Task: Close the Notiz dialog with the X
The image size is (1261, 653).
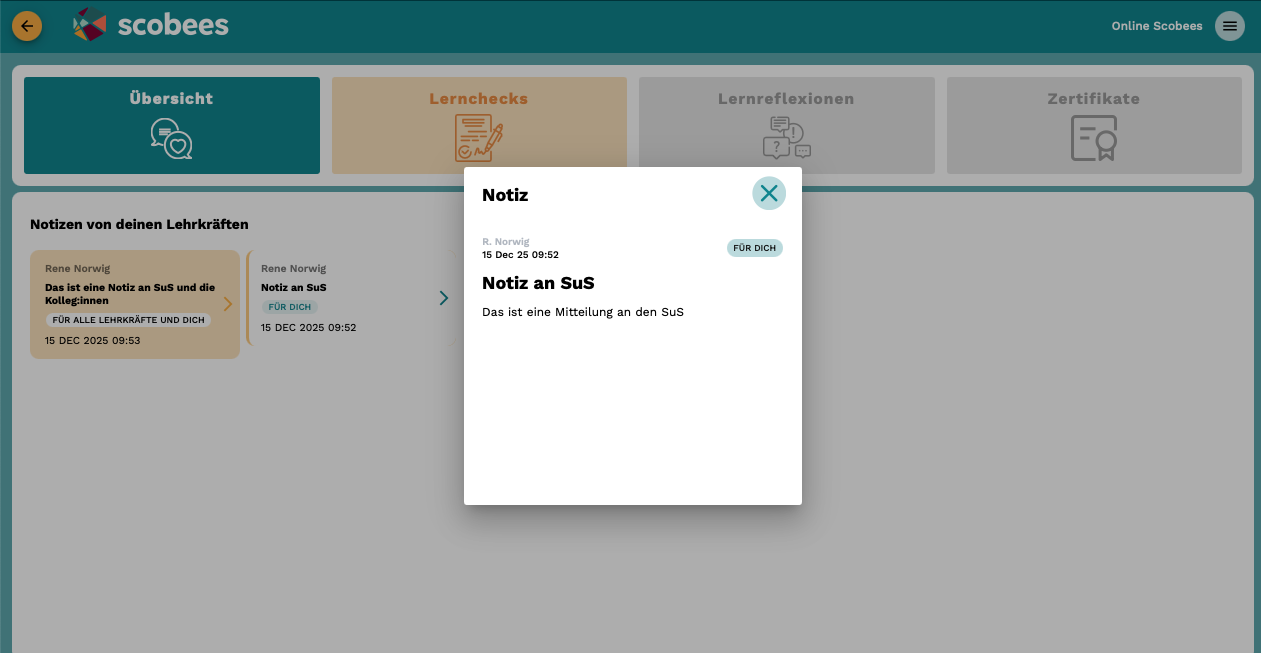Action: pos(768,193)
